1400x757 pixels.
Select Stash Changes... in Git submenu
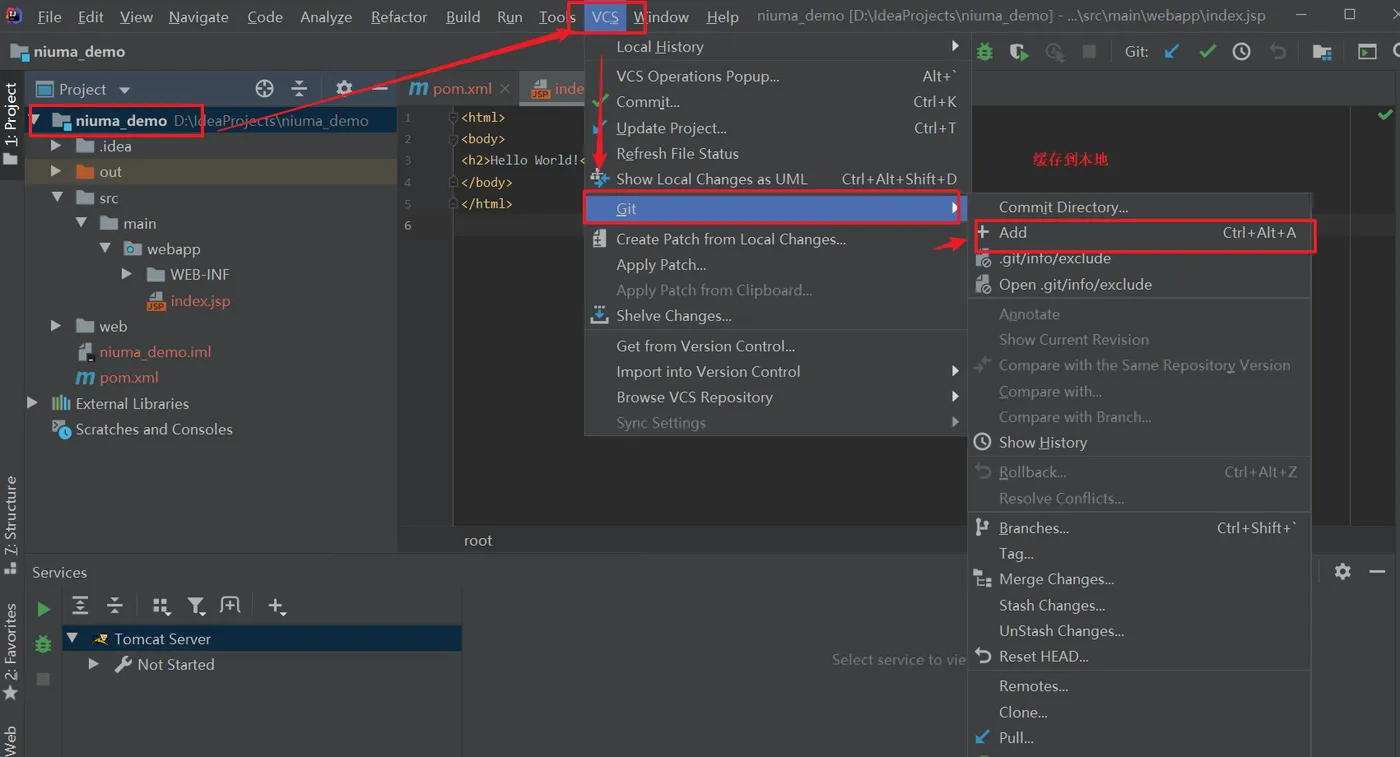[1141, 605]
